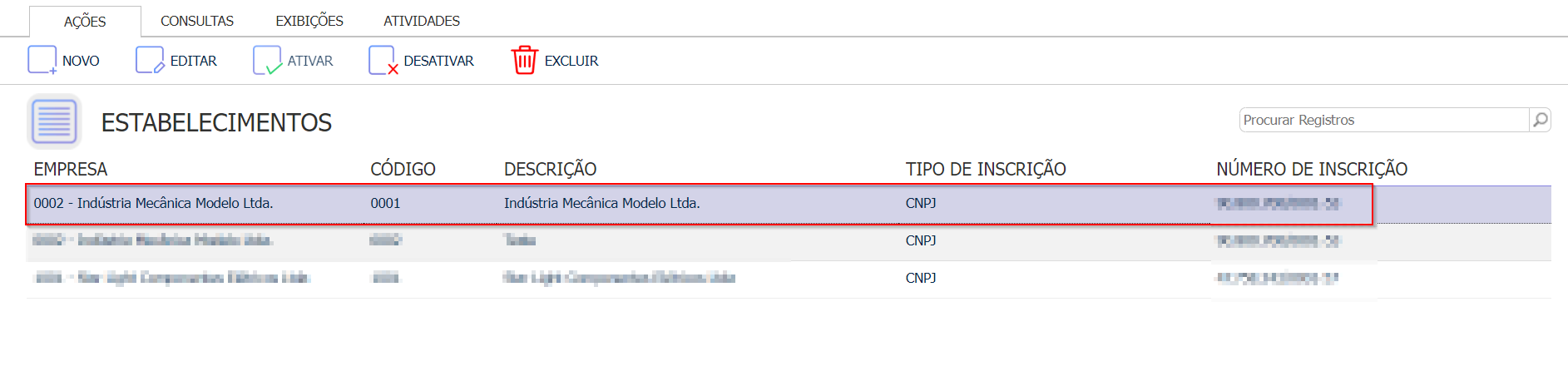The height and width of the screenshot is (366, 1568).
Task: Open the CONSULTAS tab
Action: pos(197,21)
